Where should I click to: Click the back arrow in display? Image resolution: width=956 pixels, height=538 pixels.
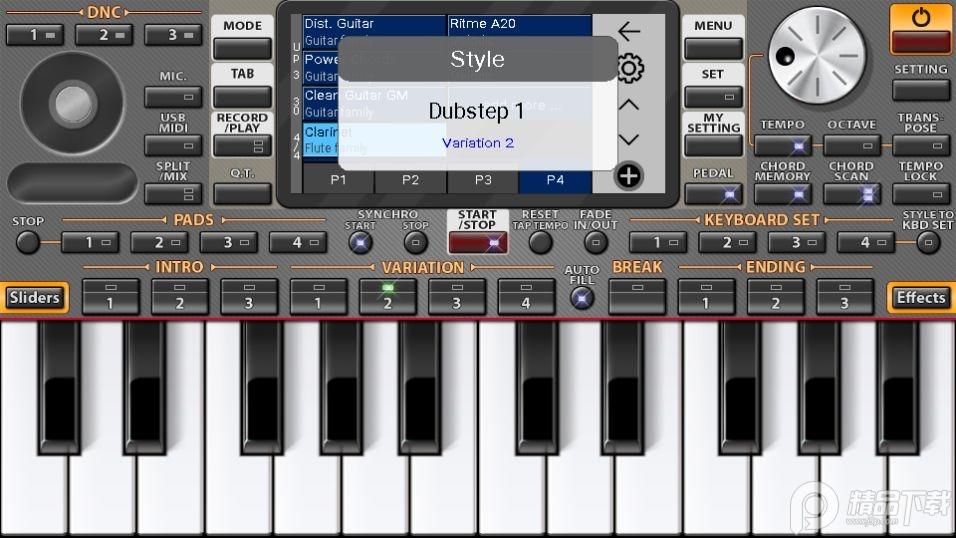629,32
